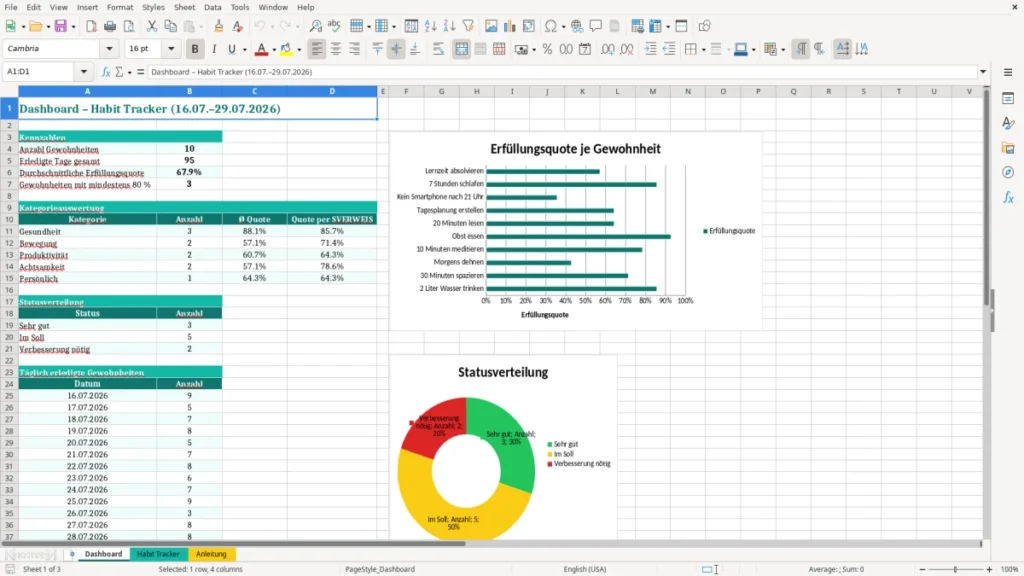1024x576 pixels.
Task: Toggle Wrap Text
Action: pos(438,49)
